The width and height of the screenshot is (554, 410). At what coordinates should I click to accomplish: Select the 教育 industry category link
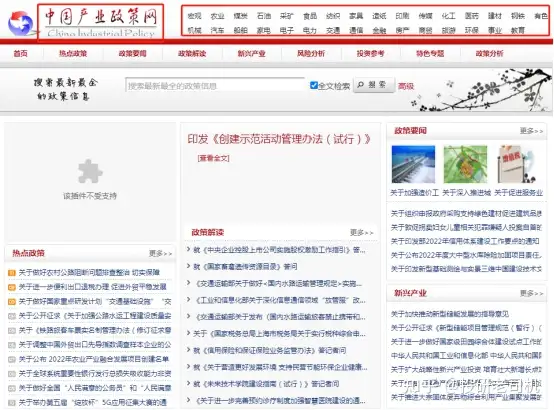tap(518, 30)
